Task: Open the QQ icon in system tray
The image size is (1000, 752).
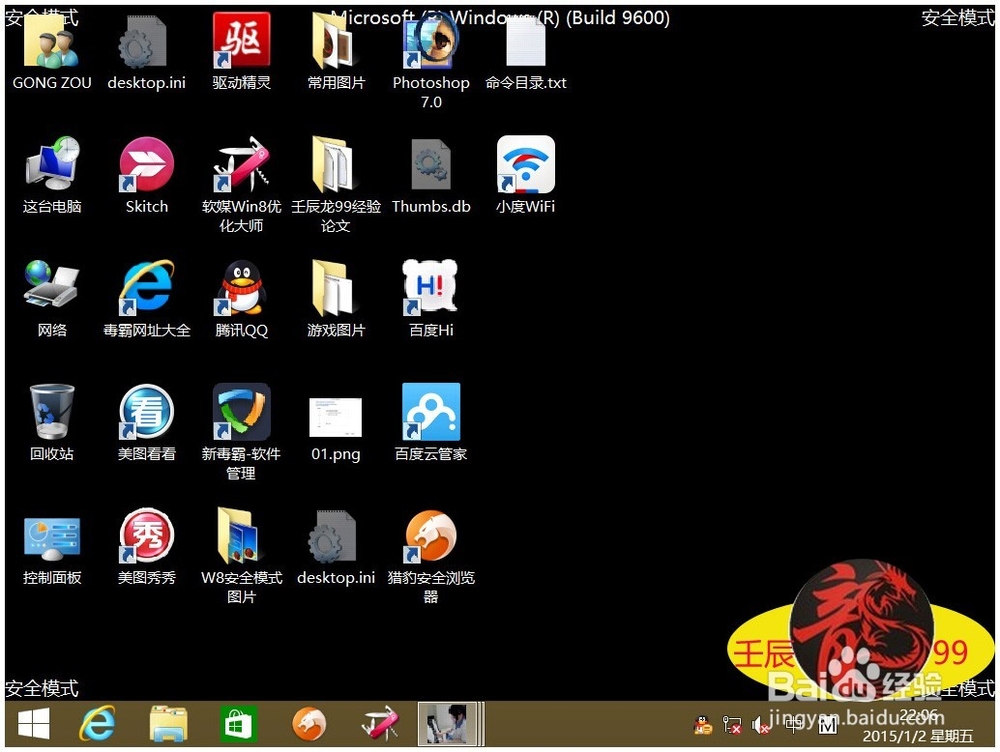Action: [702, 724]
